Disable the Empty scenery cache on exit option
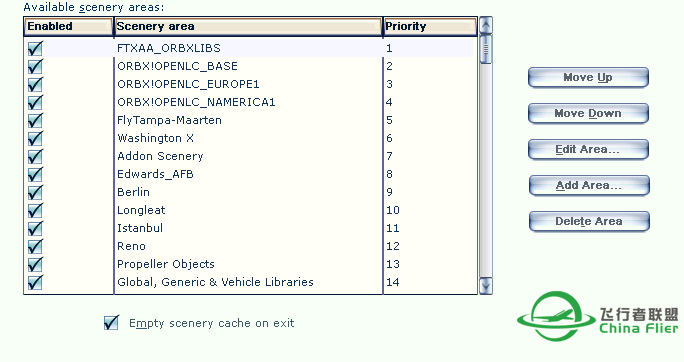 tap(111, 323)
